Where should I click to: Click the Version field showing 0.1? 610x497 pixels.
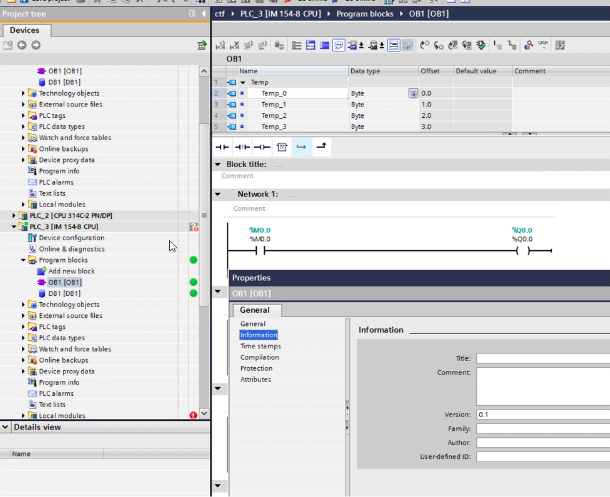(x=543, y=415)
